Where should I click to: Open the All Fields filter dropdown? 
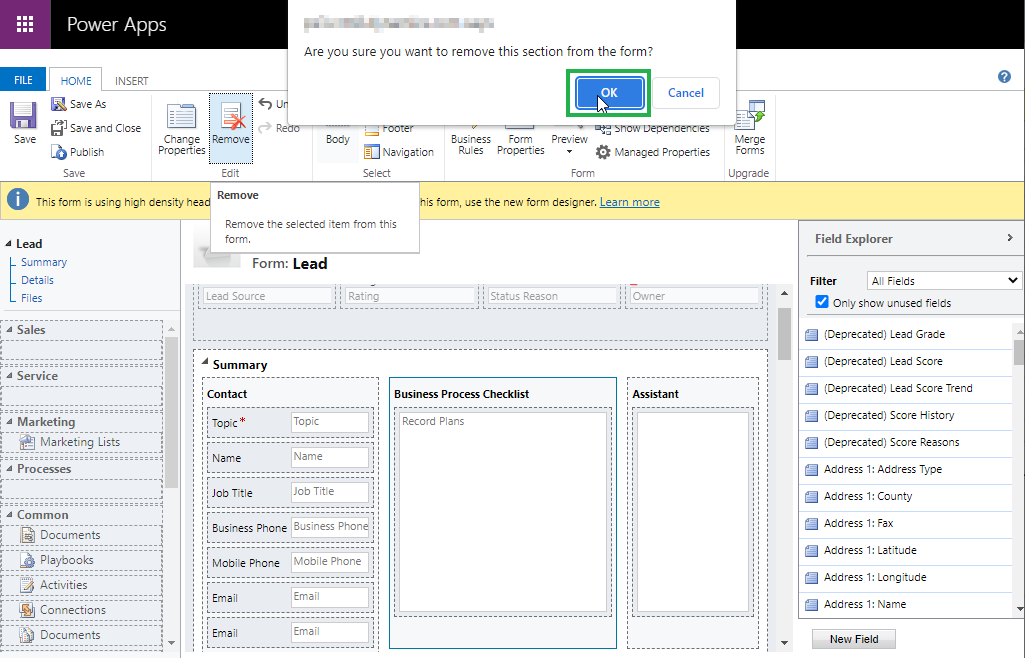(944, 281)
